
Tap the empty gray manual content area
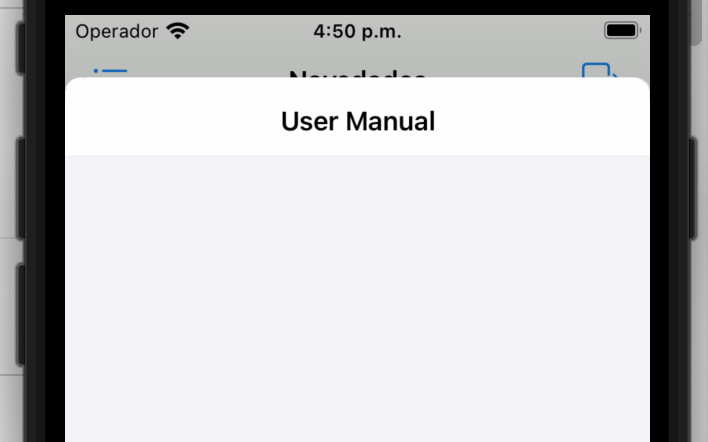coord(357,298)
